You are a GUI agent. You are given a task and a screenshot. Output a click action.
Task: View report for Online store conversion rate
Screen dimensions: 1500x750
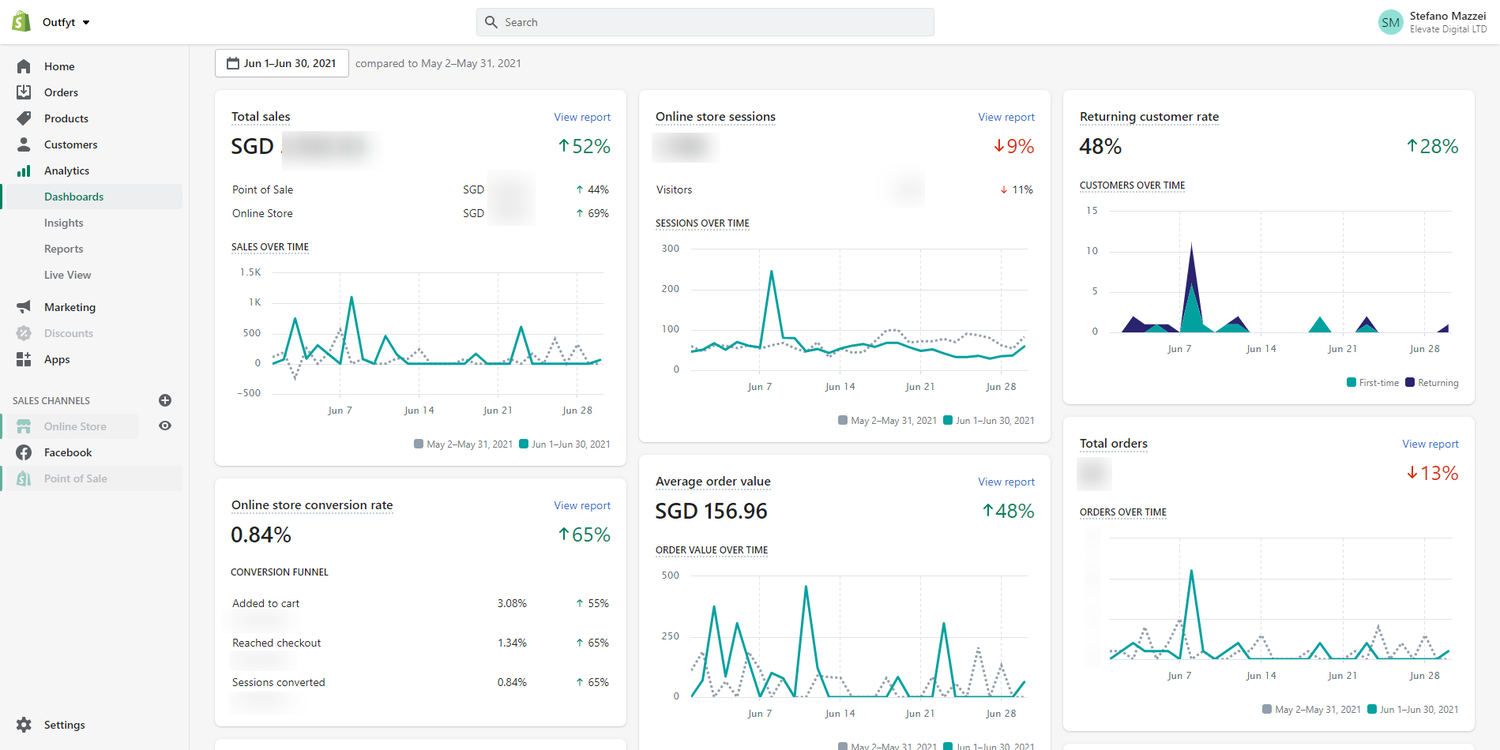(x=582, y=506)
